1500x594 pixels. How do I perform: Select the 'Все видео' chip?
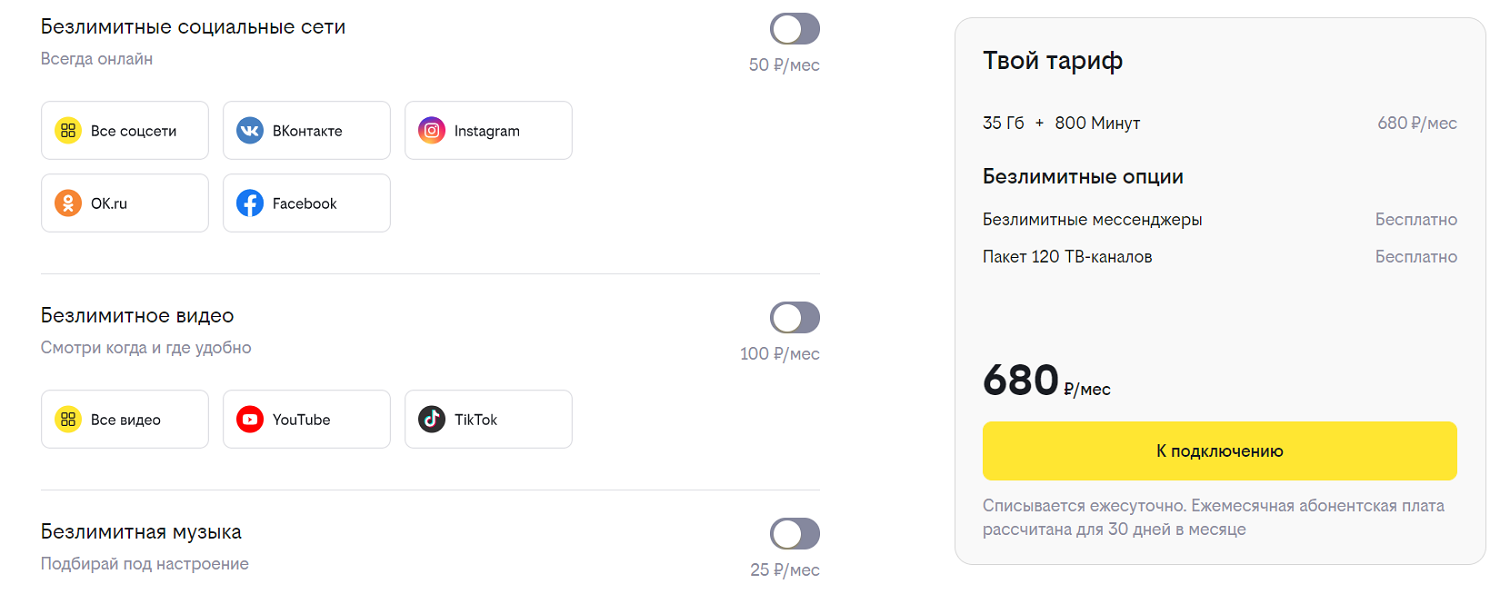(125, 419)
